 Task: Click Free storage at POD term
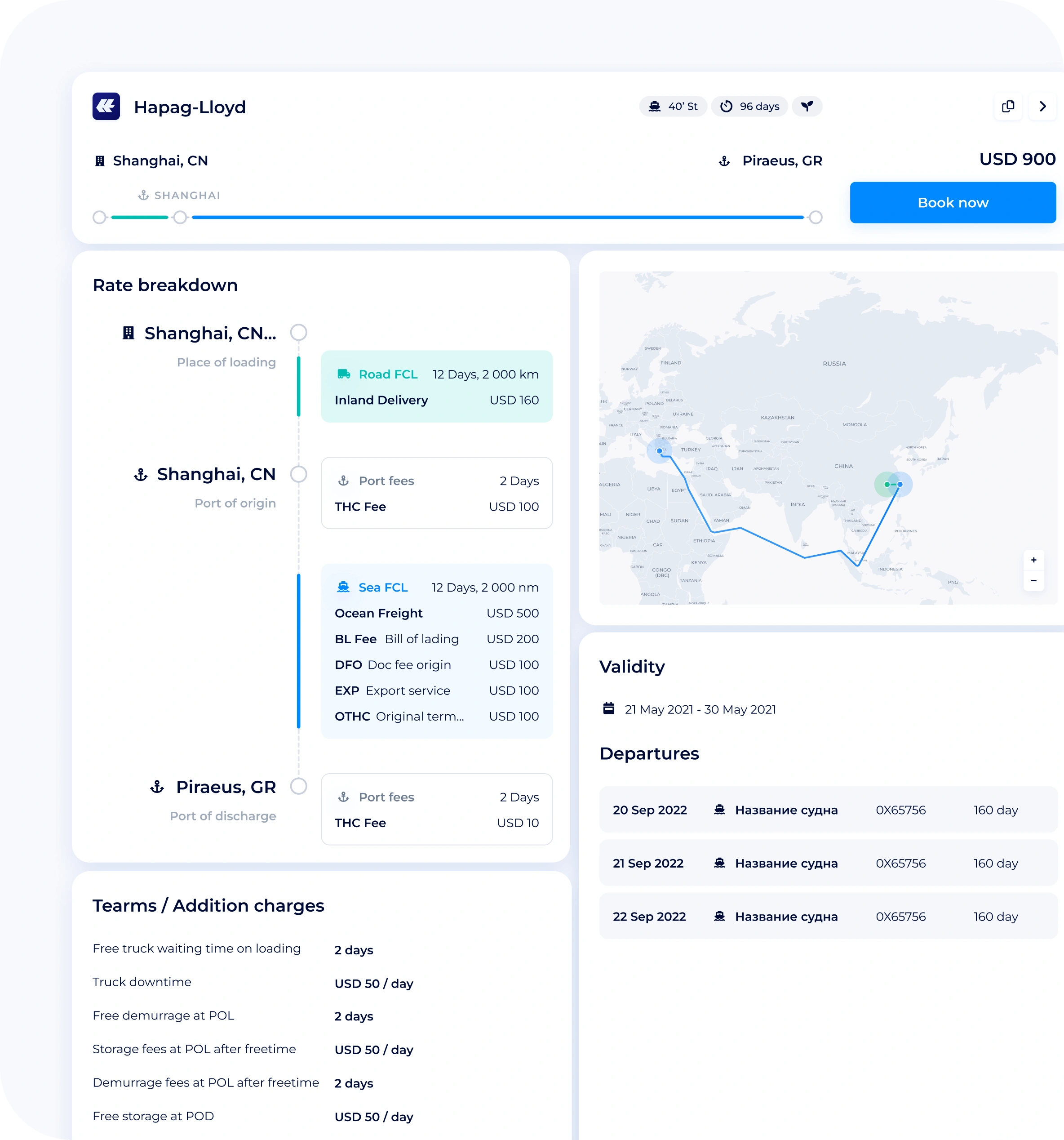pos(153,1117)
